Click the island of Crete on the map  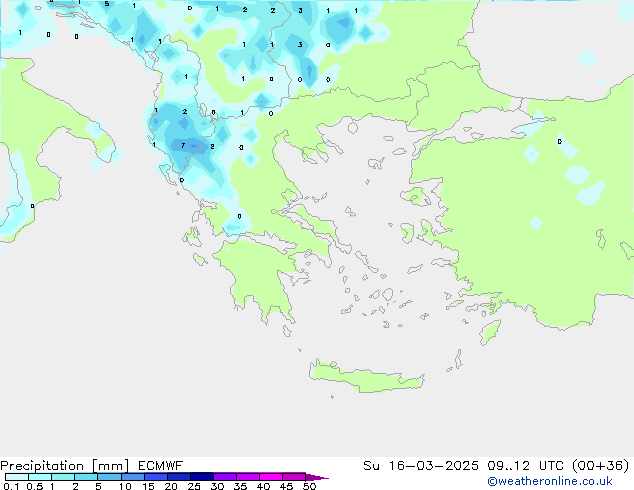pos(366,377)
